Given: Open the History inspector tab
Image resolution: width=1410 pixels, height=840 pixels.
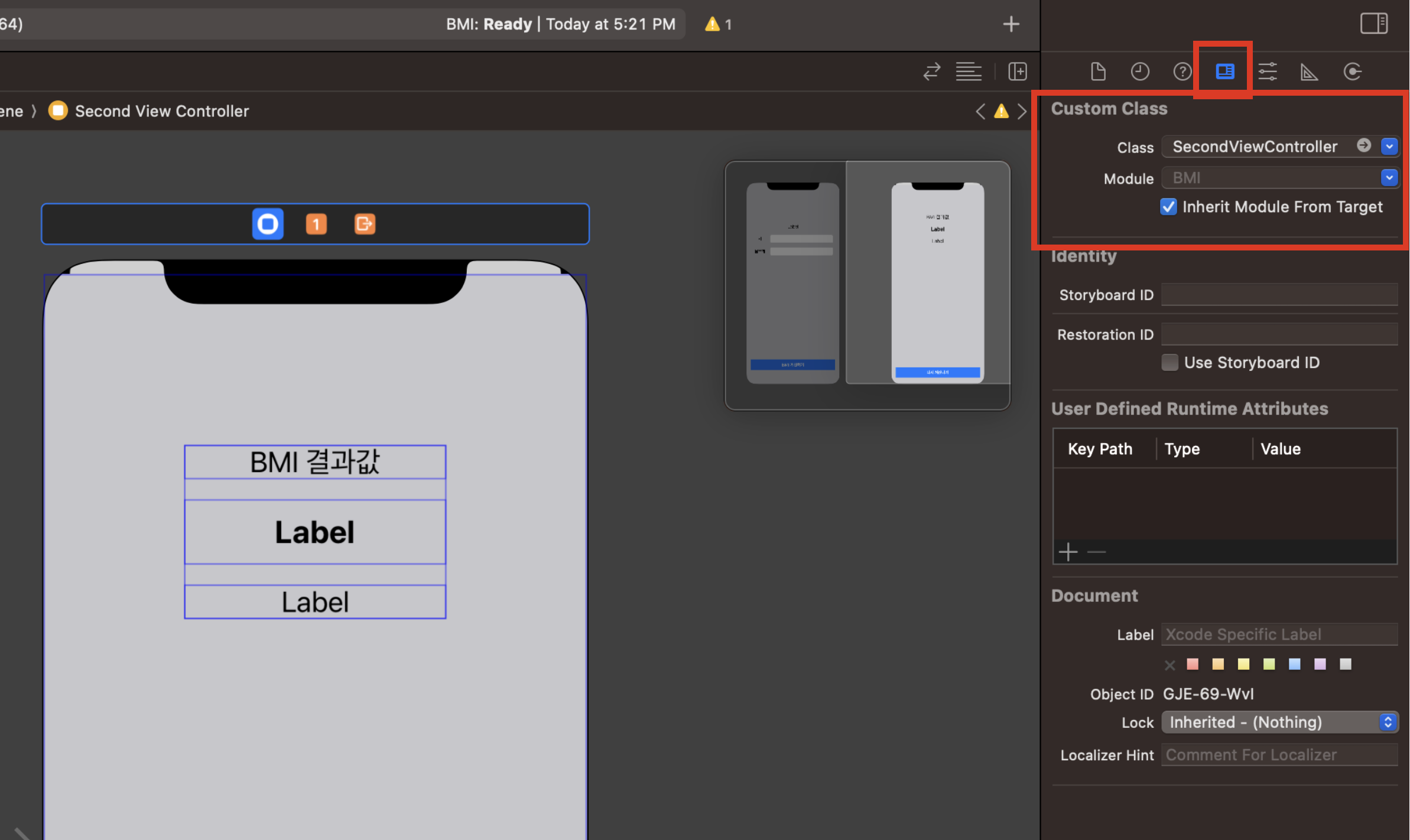Looking at the screenshot, I should pos(1140,72).
